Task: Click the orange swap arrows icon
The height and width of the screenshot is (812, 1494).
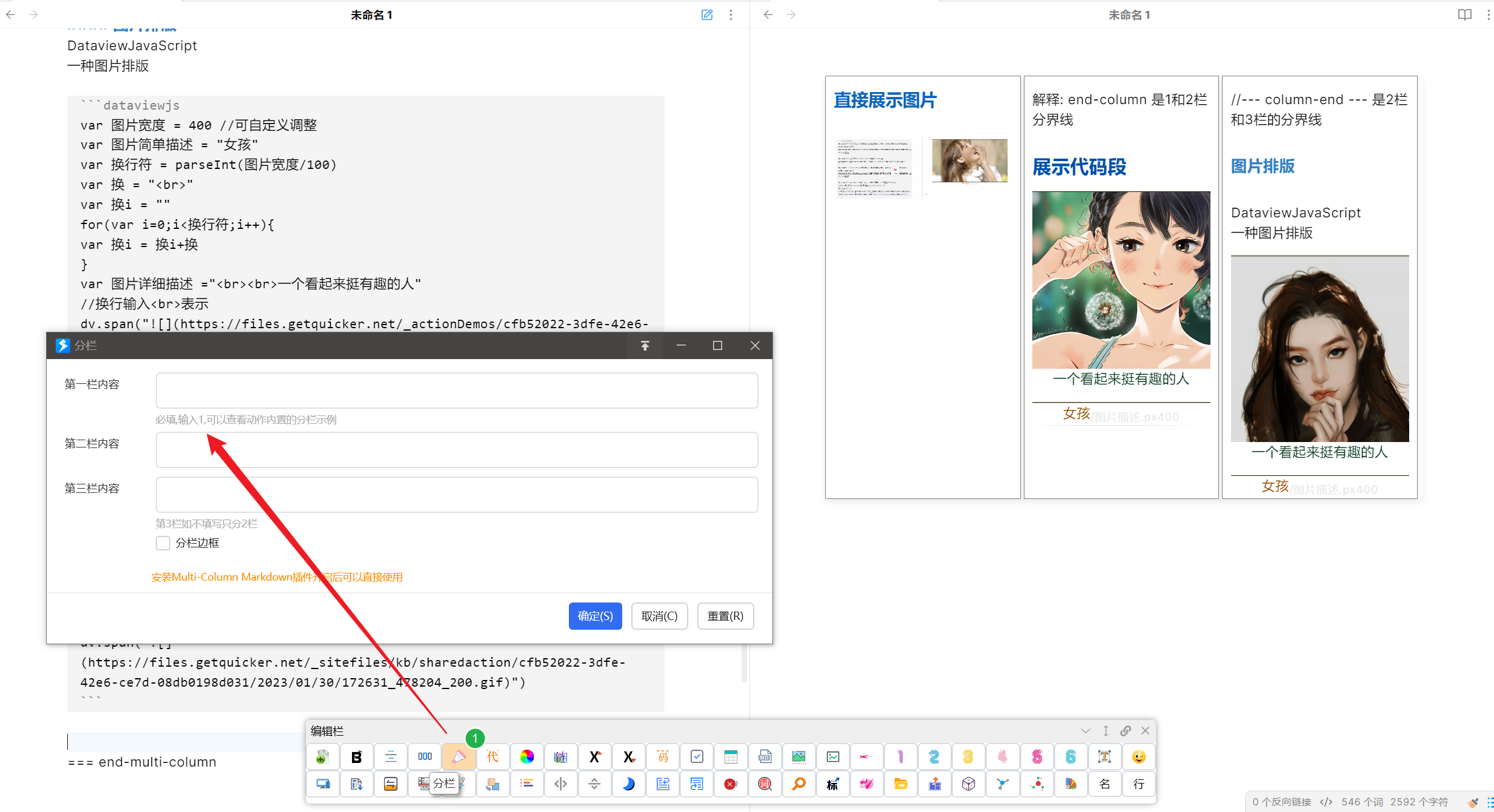Action: (x=391, y=784)
